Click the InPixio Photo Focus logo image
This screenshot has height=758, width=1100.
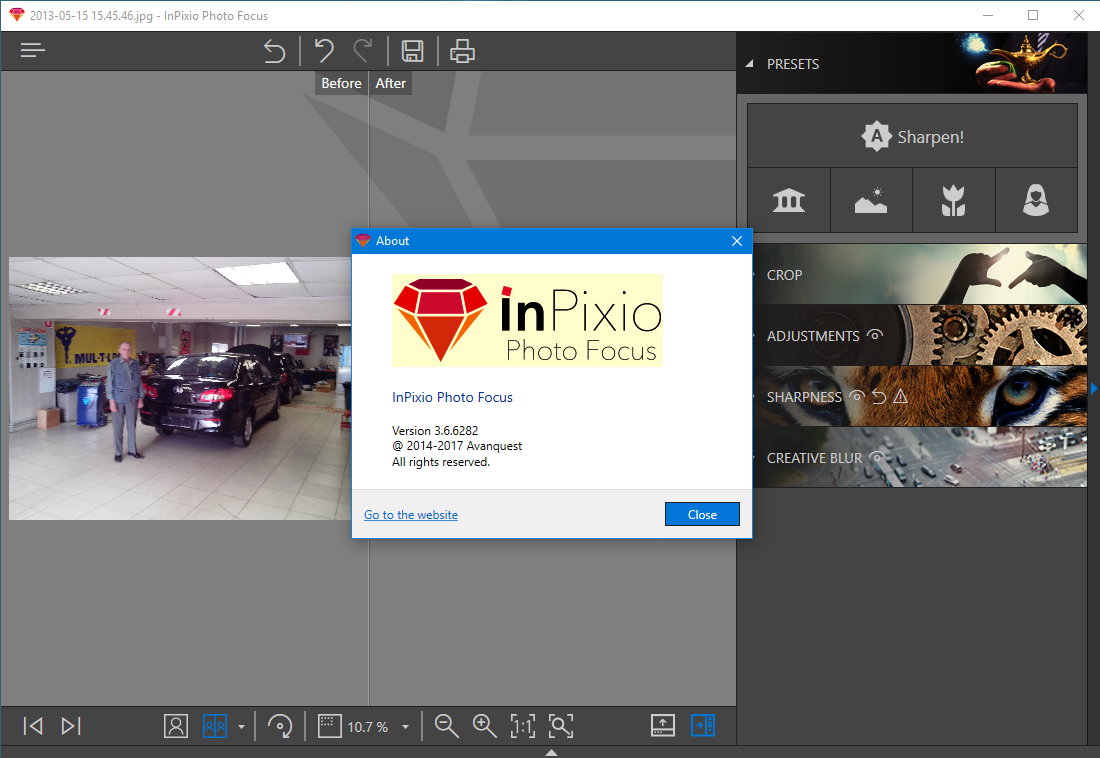tap(528, 321)
